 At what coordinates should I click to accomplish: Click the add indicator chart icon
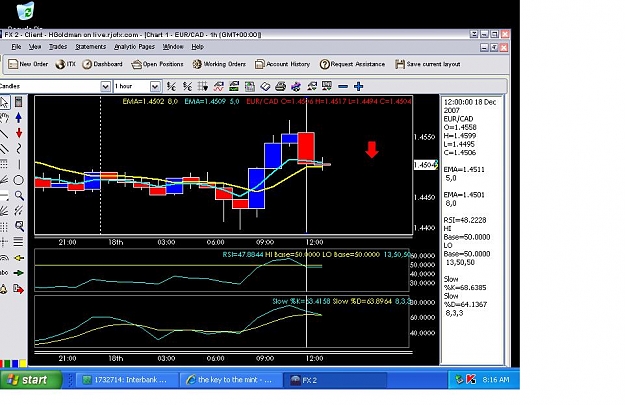(218, 86)
